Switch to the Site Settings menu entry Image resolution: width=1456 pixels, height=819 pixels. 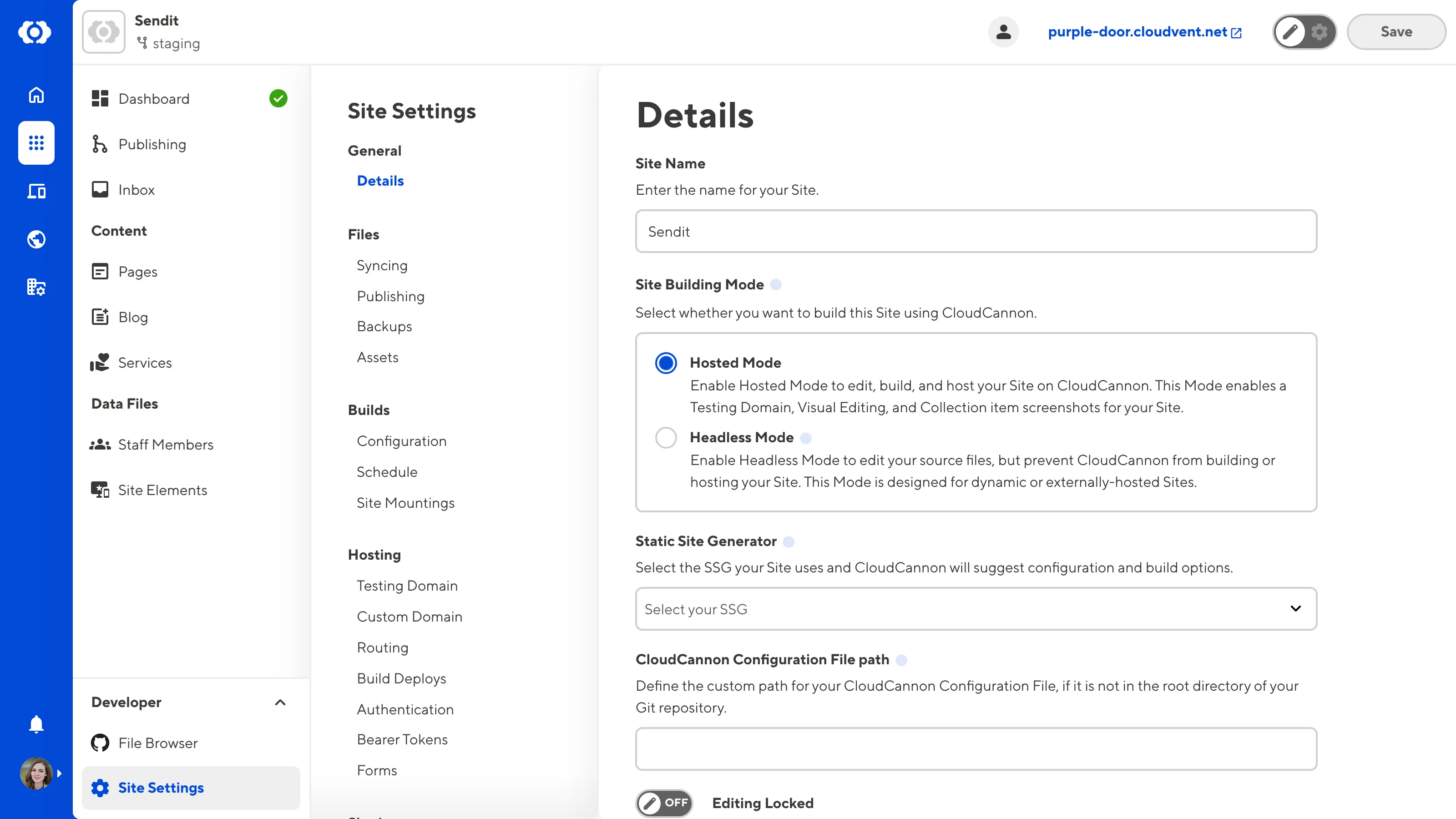click(161, 787)
